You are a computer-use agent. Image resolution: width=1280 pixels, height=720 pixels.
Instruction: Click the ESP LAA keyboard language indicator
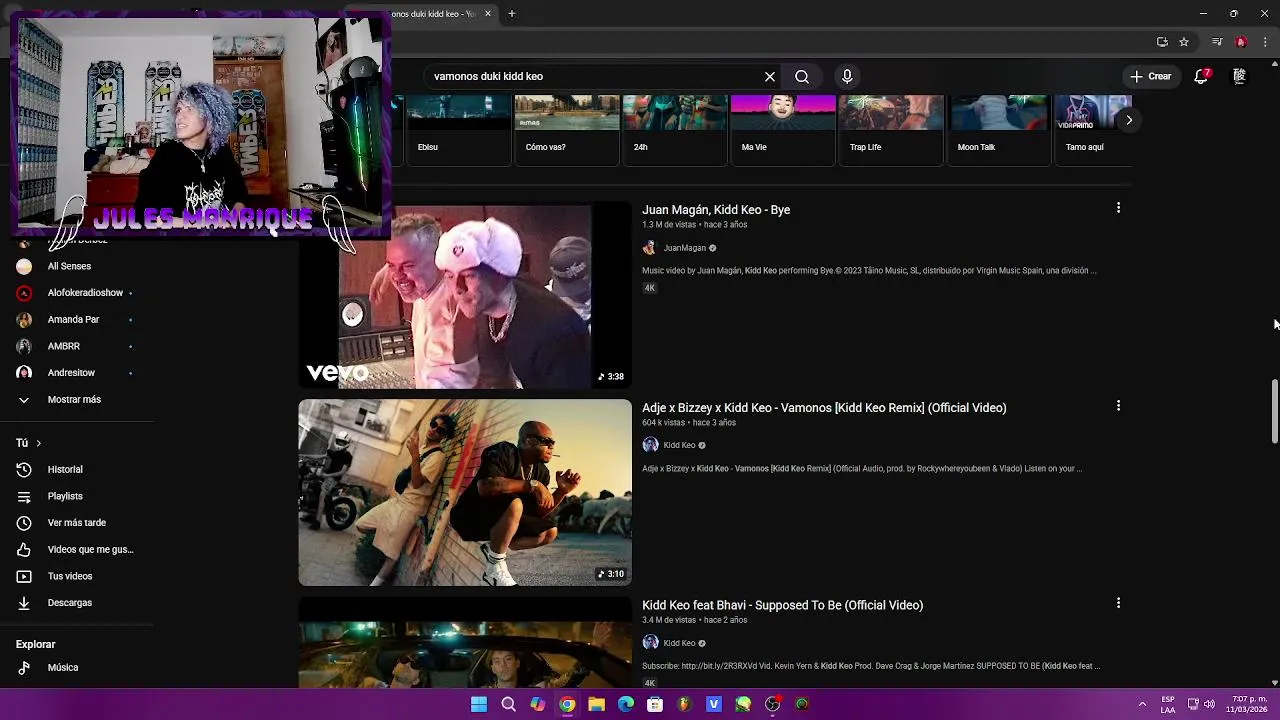1168,704
